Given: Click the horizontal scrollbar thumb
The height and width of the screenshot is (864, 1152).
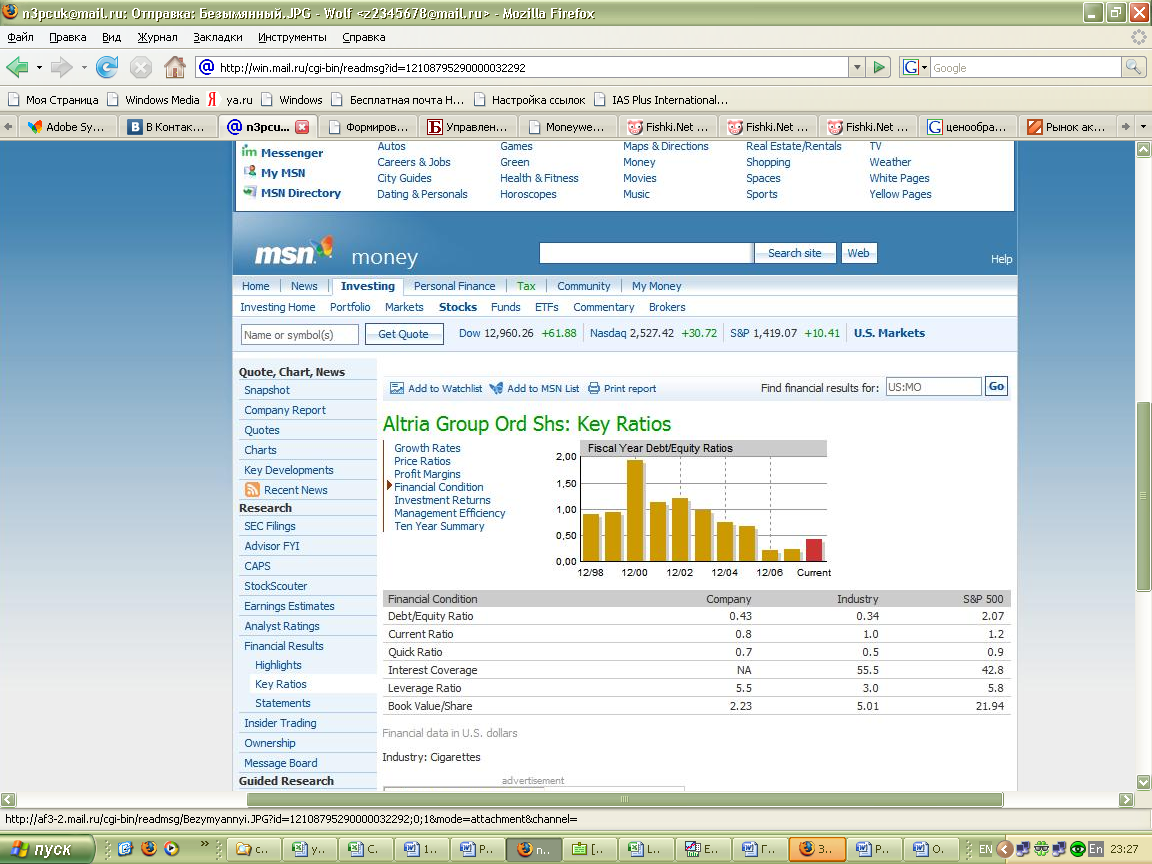Looking at the screenshot, I should coord(624,799).
